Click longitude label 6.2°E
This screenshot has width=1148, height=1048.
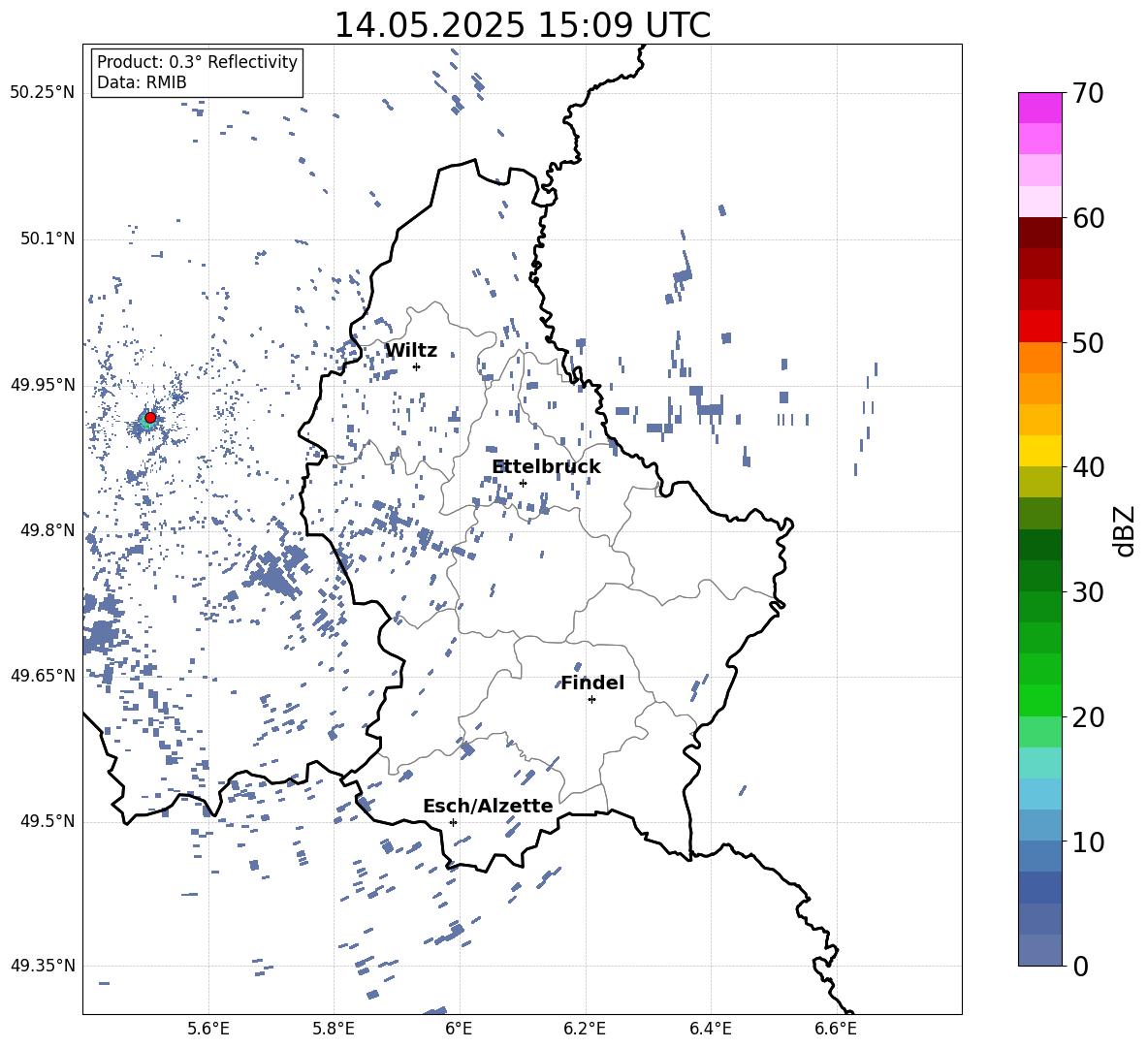pyautogui.click(x=585, y=1029)
